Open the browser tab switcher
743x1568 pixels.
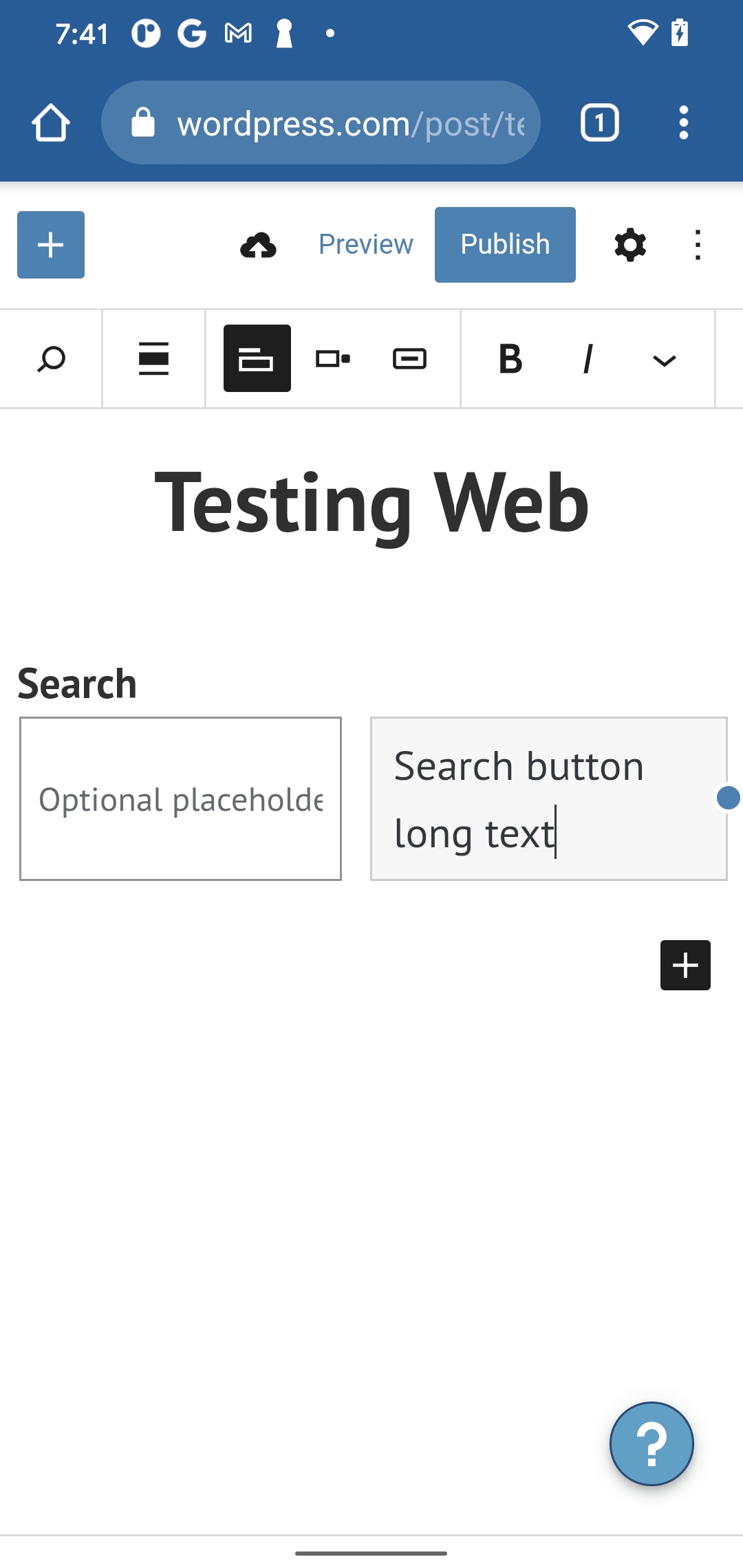click(599, 122)
